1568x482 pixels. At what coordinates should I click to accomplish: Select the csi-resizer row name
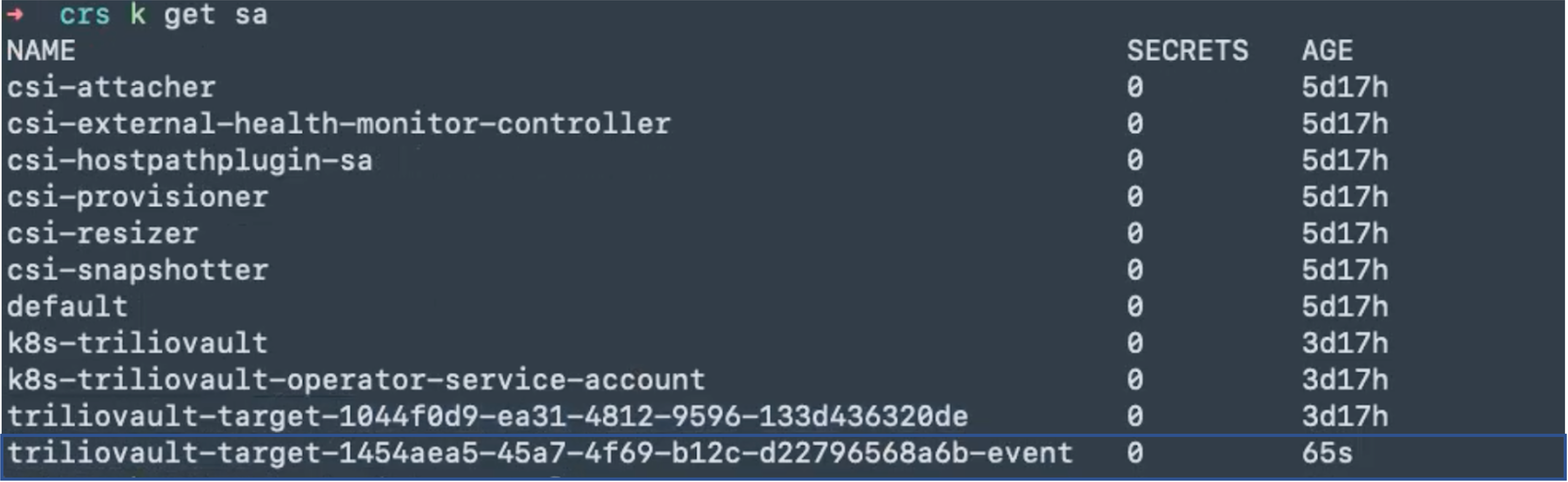(x=102, y=234)
